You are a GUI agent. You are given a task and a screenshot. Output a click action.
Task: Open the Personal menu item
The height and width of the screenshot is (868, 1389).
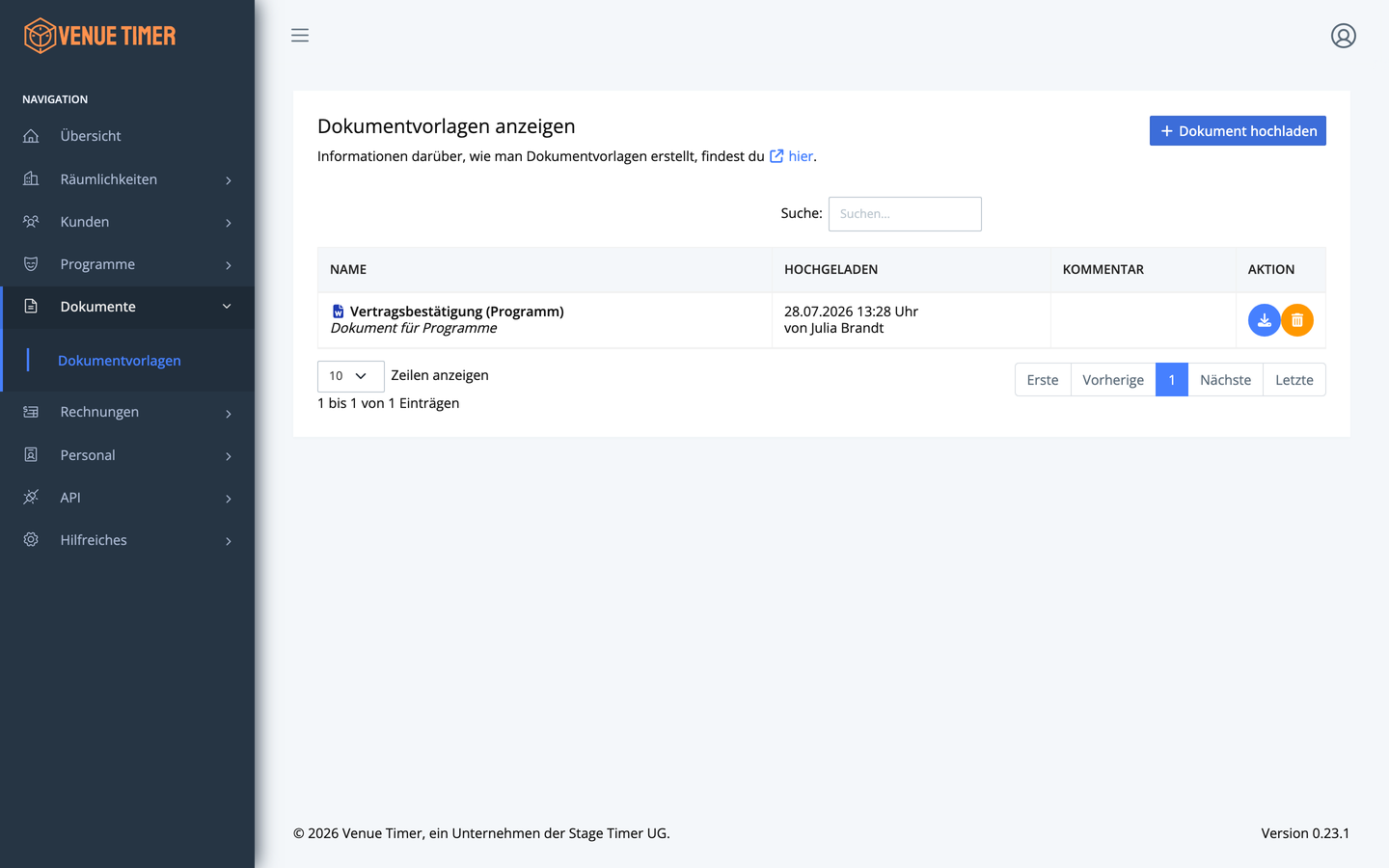pyautogui.click(x=127, y=454)
